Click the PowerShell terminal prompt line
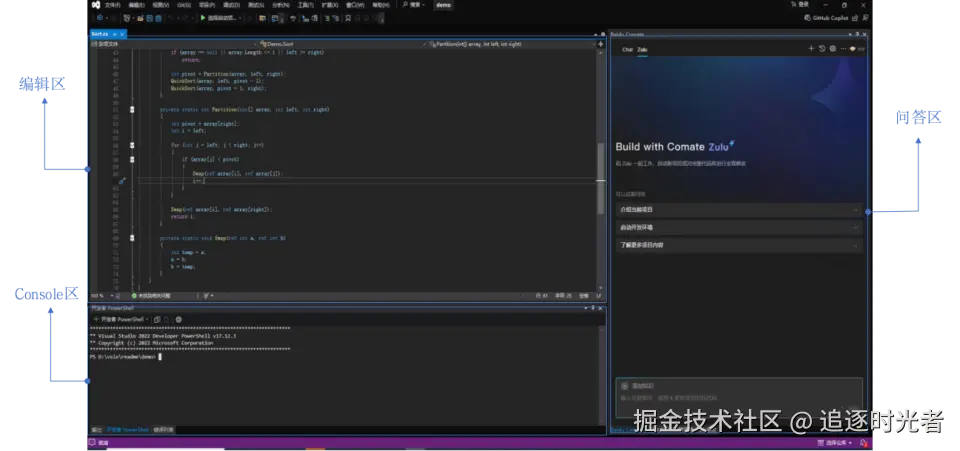 [x=126, y=356]
